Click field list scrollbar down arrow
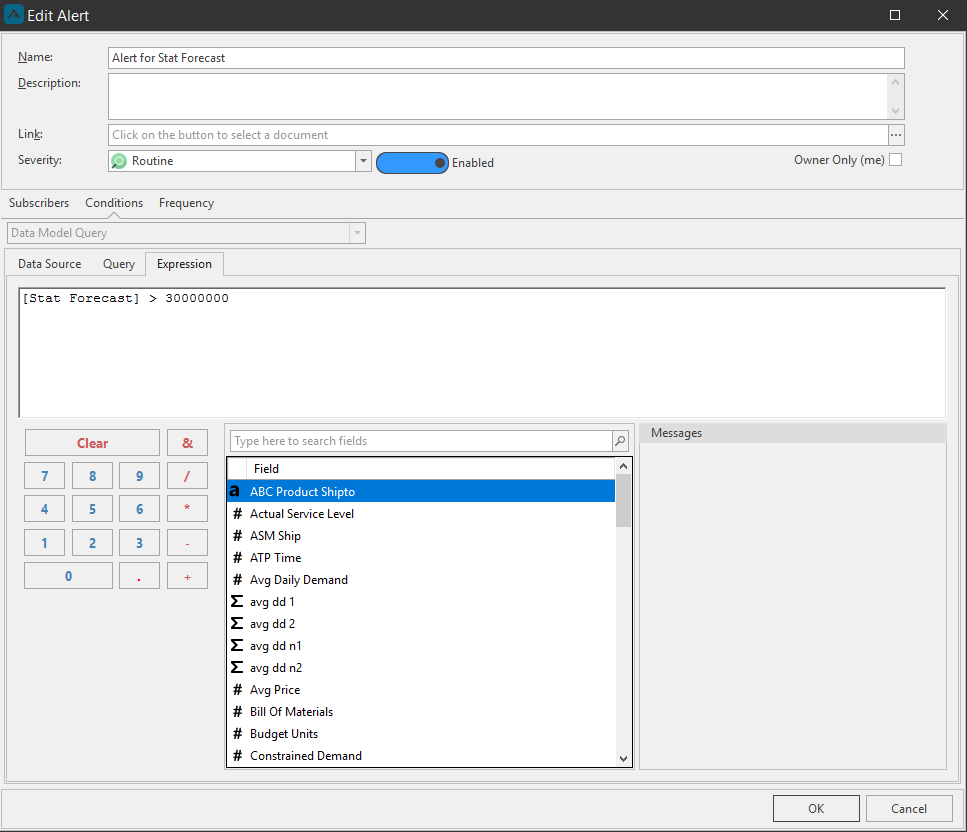Viewport: 967px width, 832px height. 623,759
